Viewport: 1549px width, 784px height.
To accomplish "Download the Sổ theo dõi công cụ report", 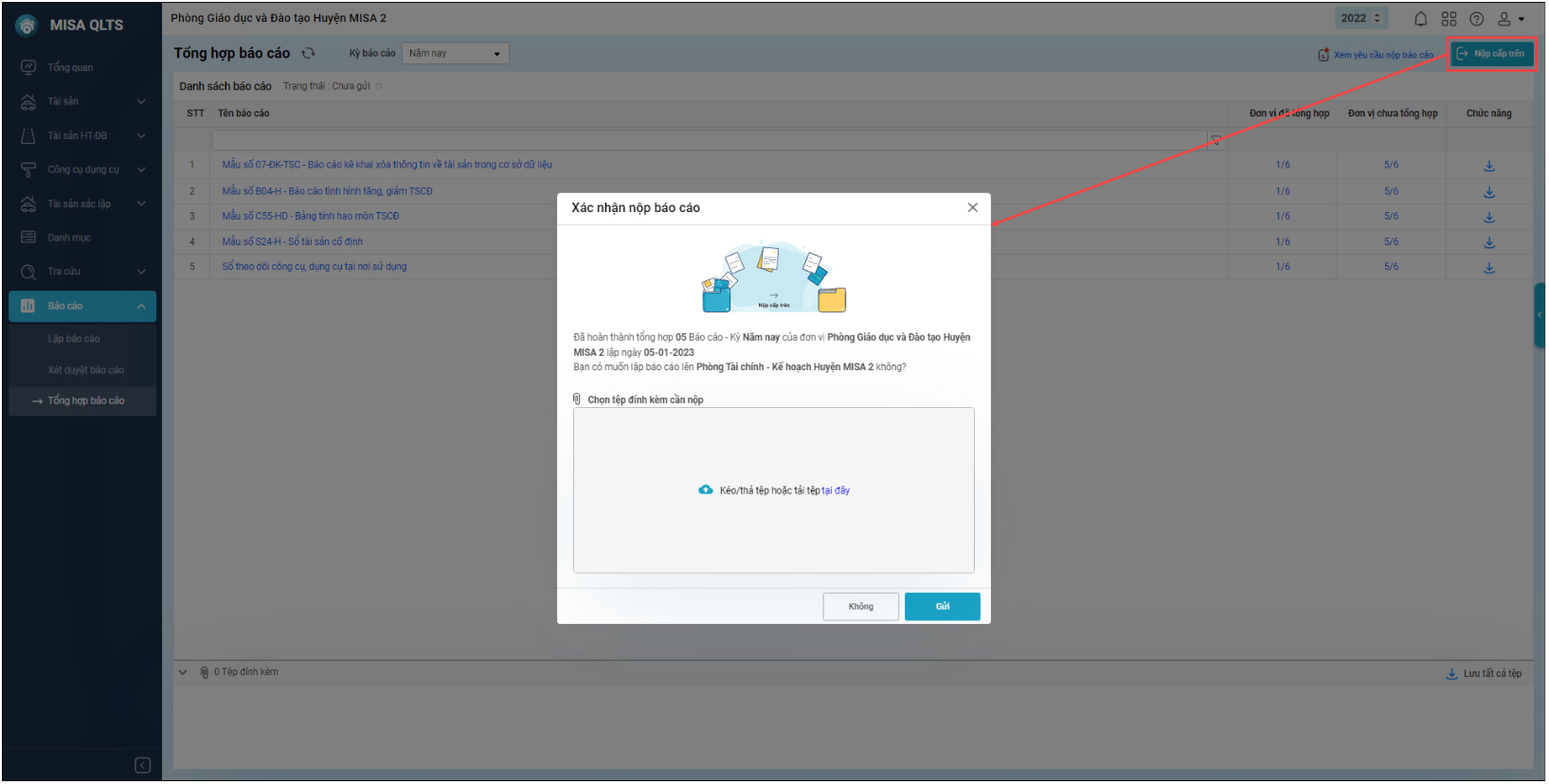I will tap(1489, 268).
